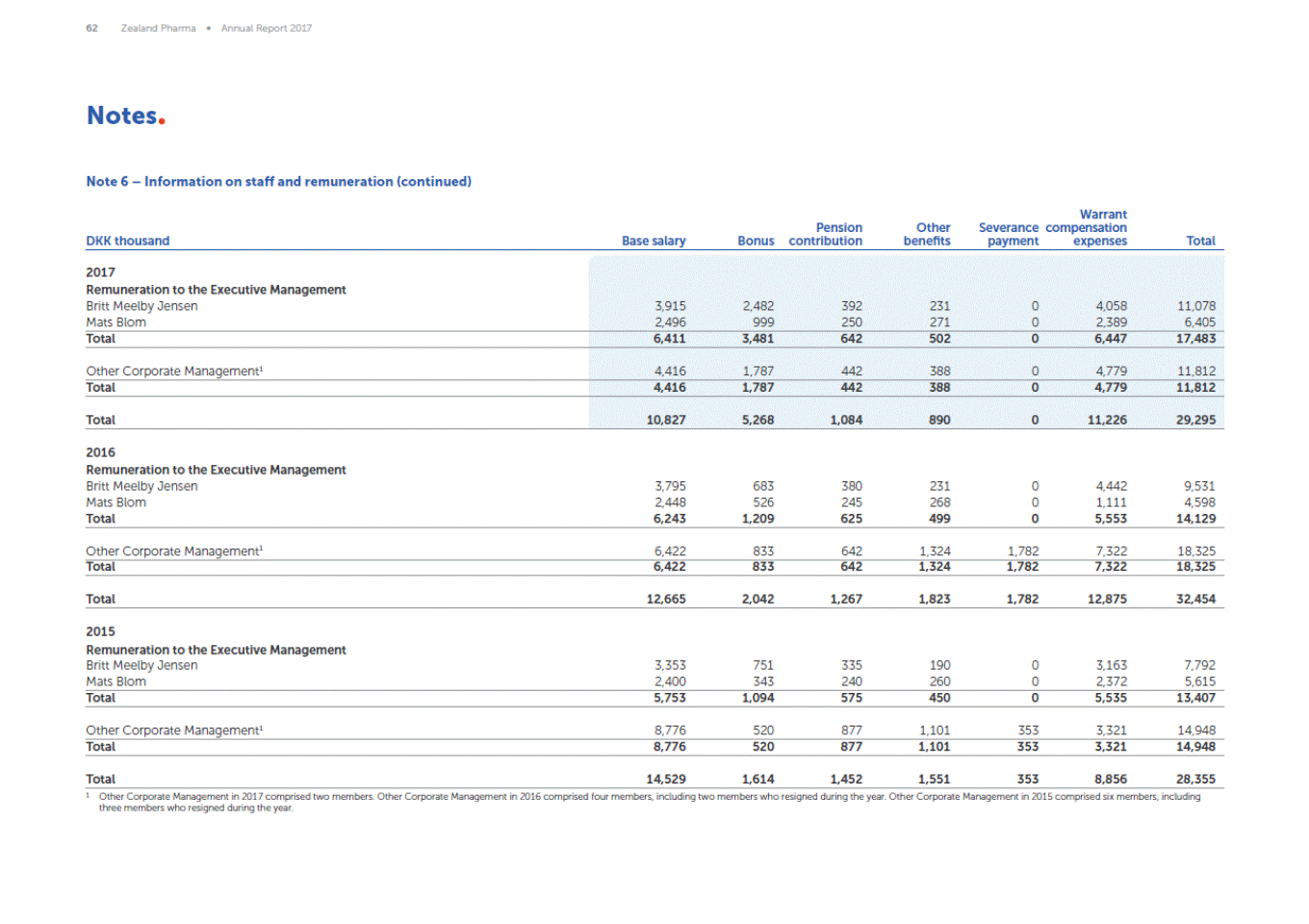This screenshot has height=924, width=1309.
Task: Click the Warrant compensation expenses column header
Action: coord(1088,228)
